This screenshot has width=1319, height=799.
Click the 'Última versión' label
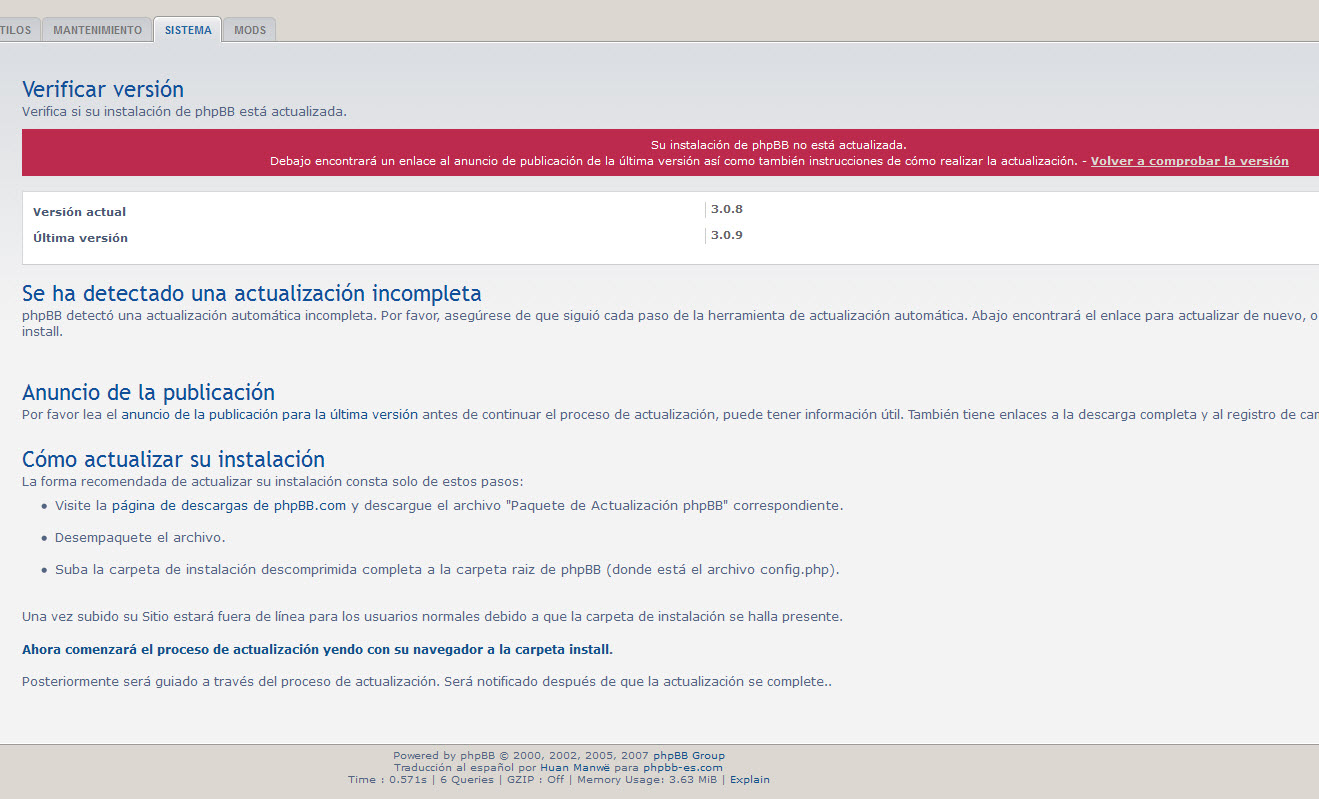[80, 238]
